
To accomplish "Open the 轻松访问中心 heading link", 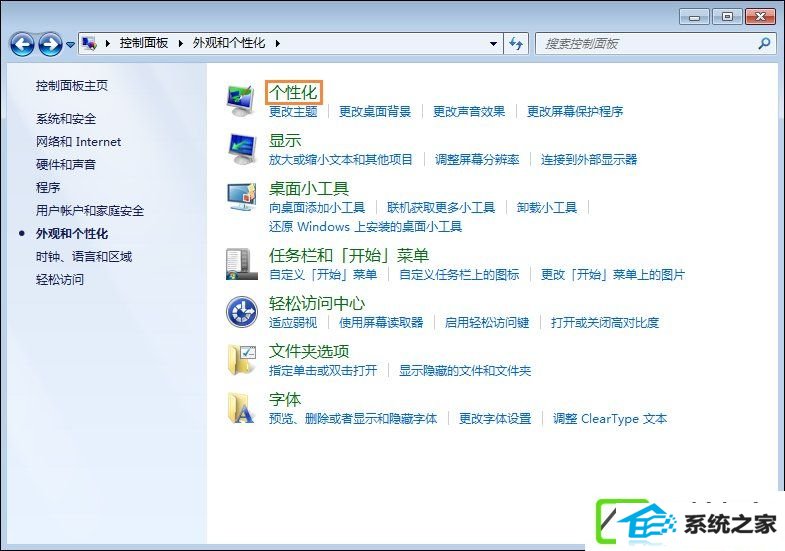I will pyautogui.click(x=317, y=304).
